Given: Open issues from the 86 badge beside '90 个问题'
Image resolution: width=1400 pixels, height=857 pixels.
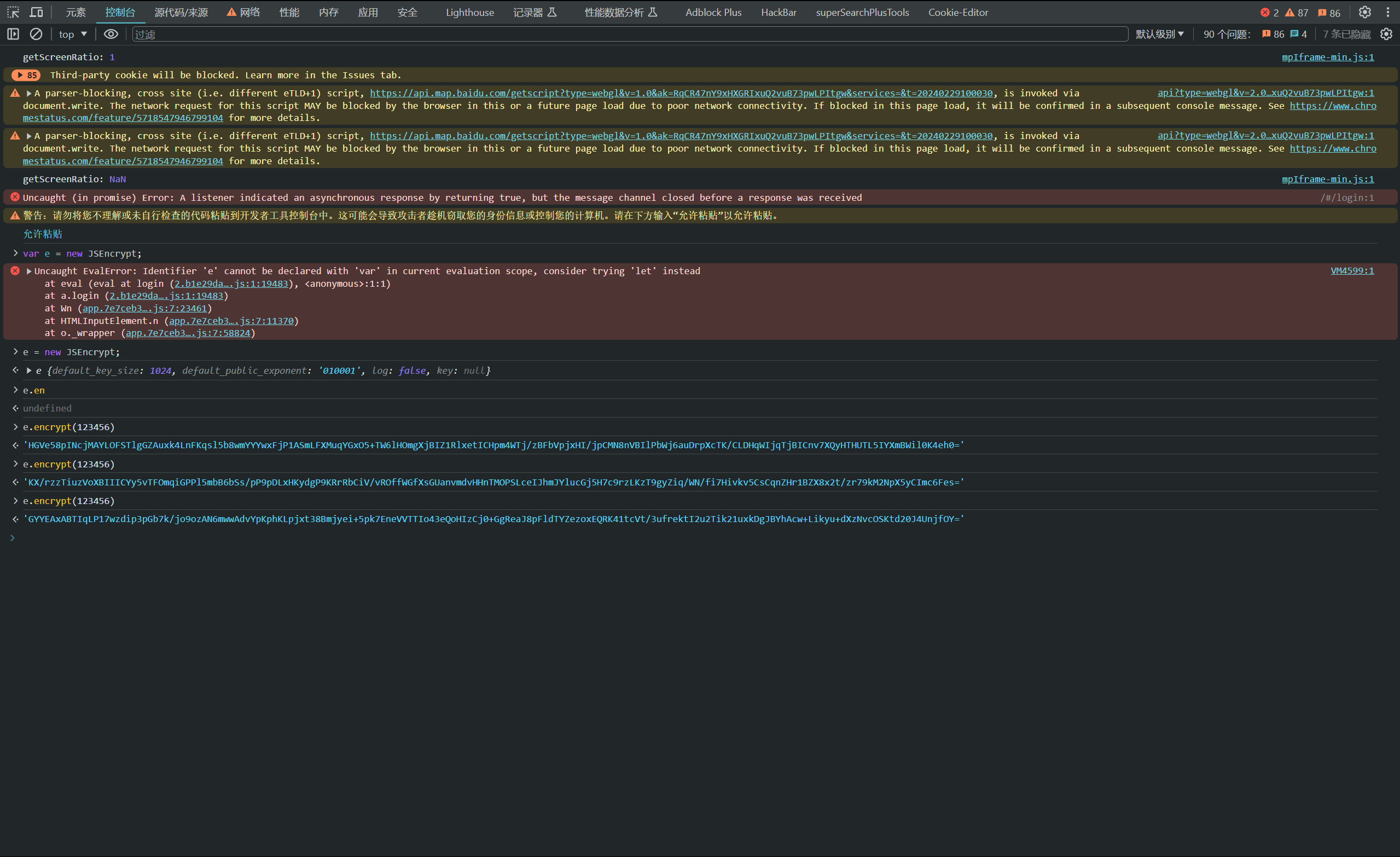Looking at the screenshot, I should tap(1273, 34).
